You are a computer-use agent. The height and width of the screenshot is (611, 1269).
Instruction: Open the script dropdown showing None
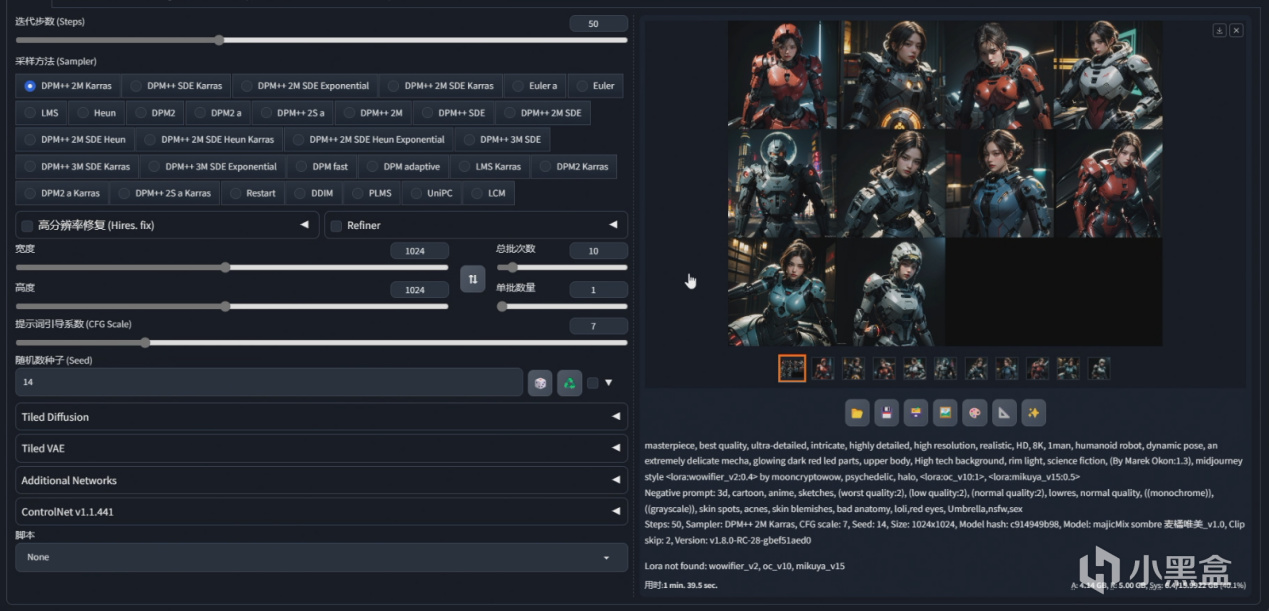point(321,557)
